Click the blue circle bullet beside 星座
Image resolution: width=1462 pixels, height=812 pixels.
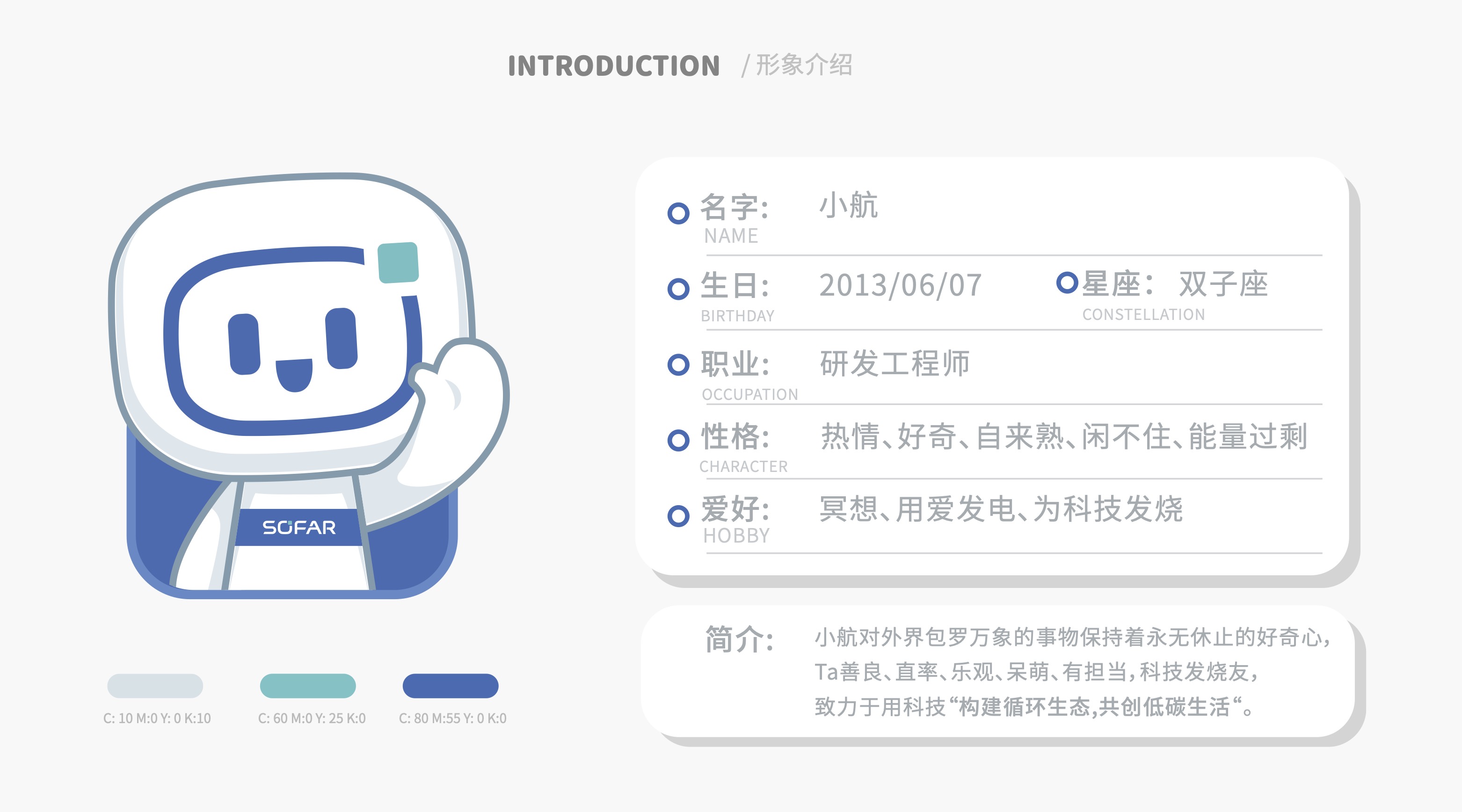(1067, 282)
